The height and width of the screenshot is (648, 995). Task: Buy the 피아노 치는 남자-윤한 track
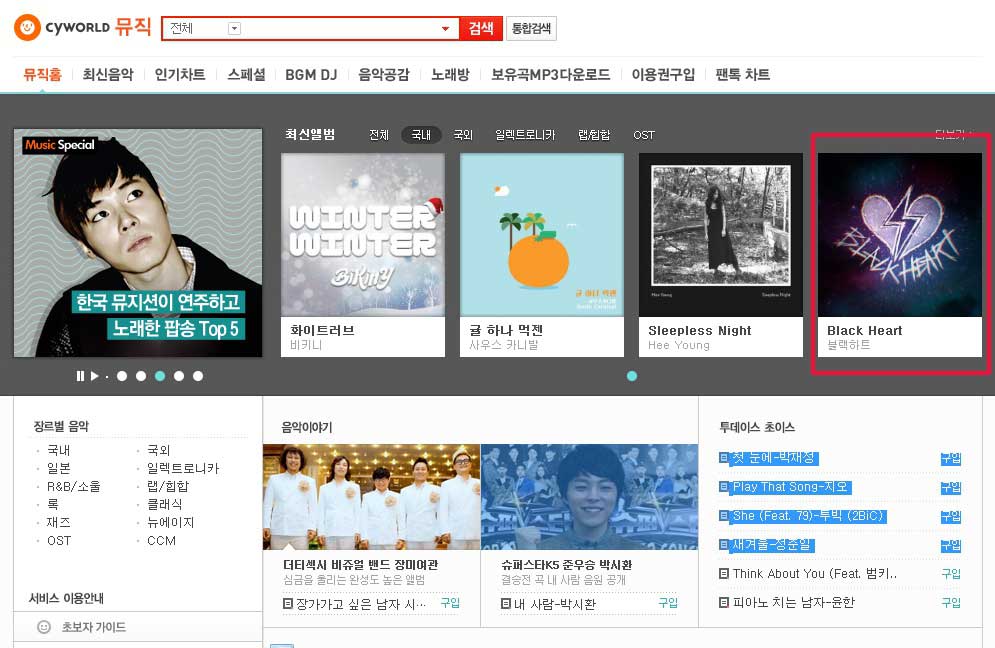tap(951, 602)
